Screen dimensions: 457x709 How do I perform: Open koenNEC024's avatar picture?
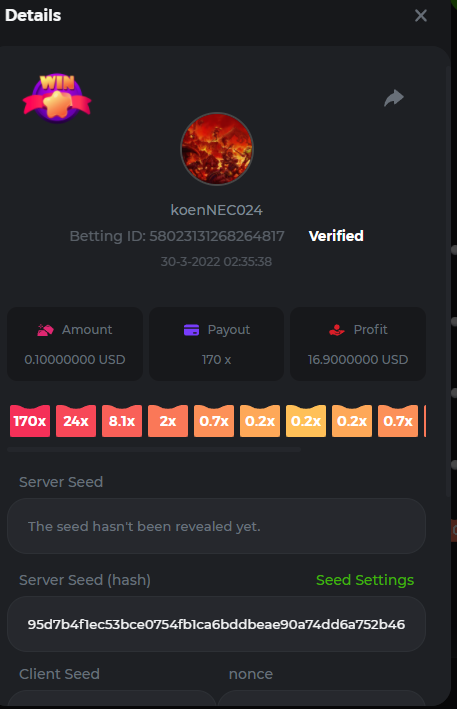(217, 149)
